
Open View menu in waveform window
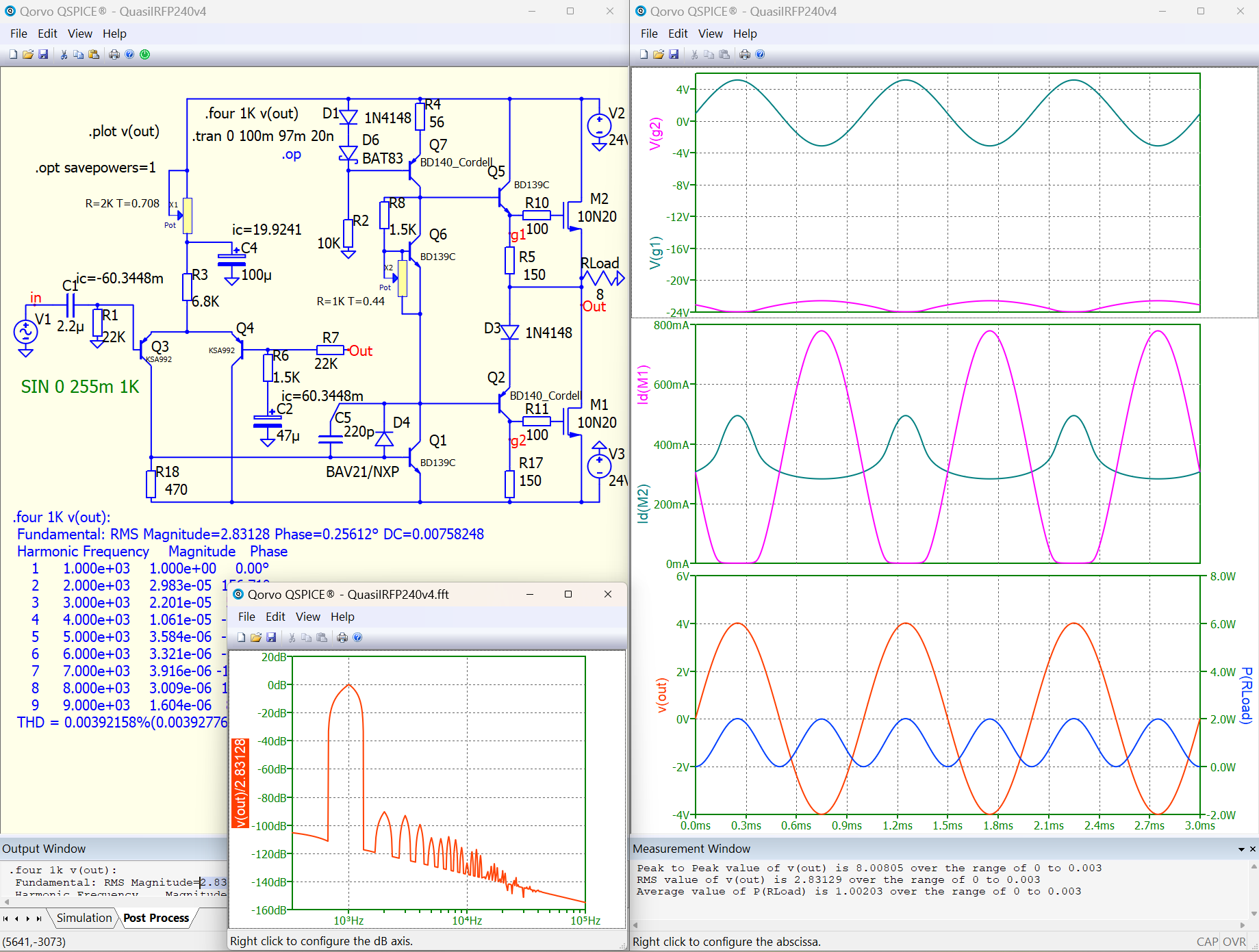710,34
